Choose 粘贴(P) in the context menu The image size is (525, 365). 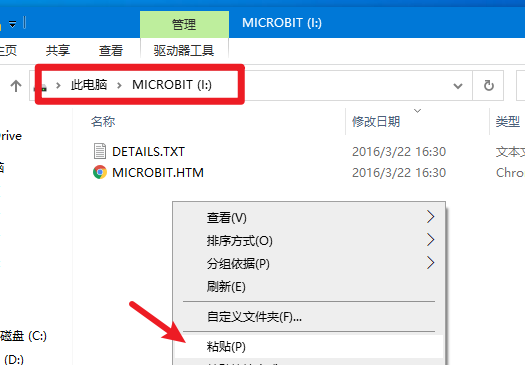click(x=309, y=346)
